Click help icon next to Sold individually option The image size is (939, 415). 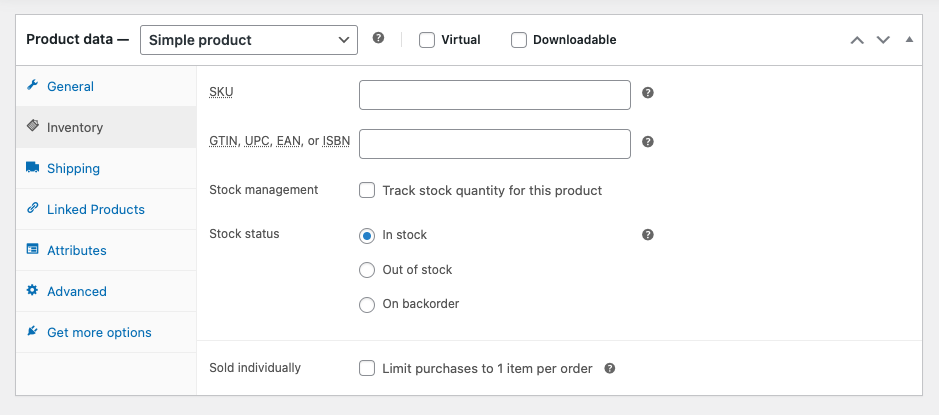[610, 368]
